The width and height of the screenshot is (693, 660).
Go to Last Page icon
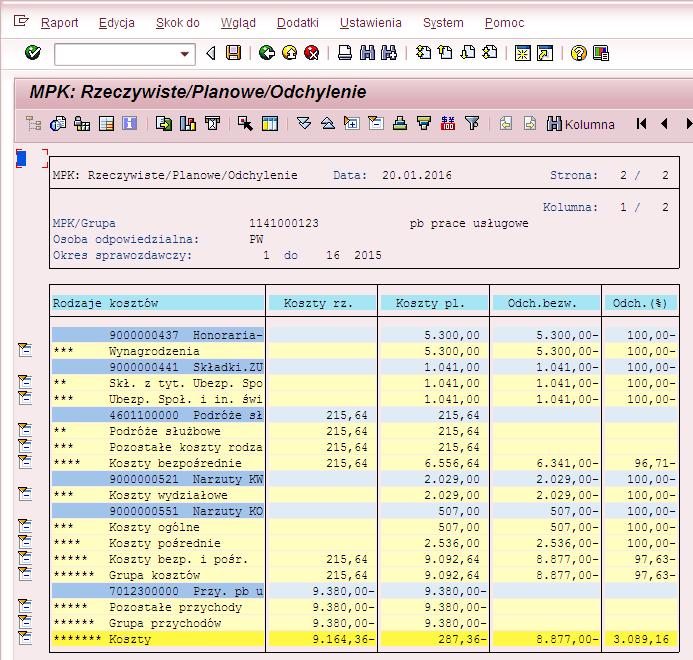(x=490, y=53)
